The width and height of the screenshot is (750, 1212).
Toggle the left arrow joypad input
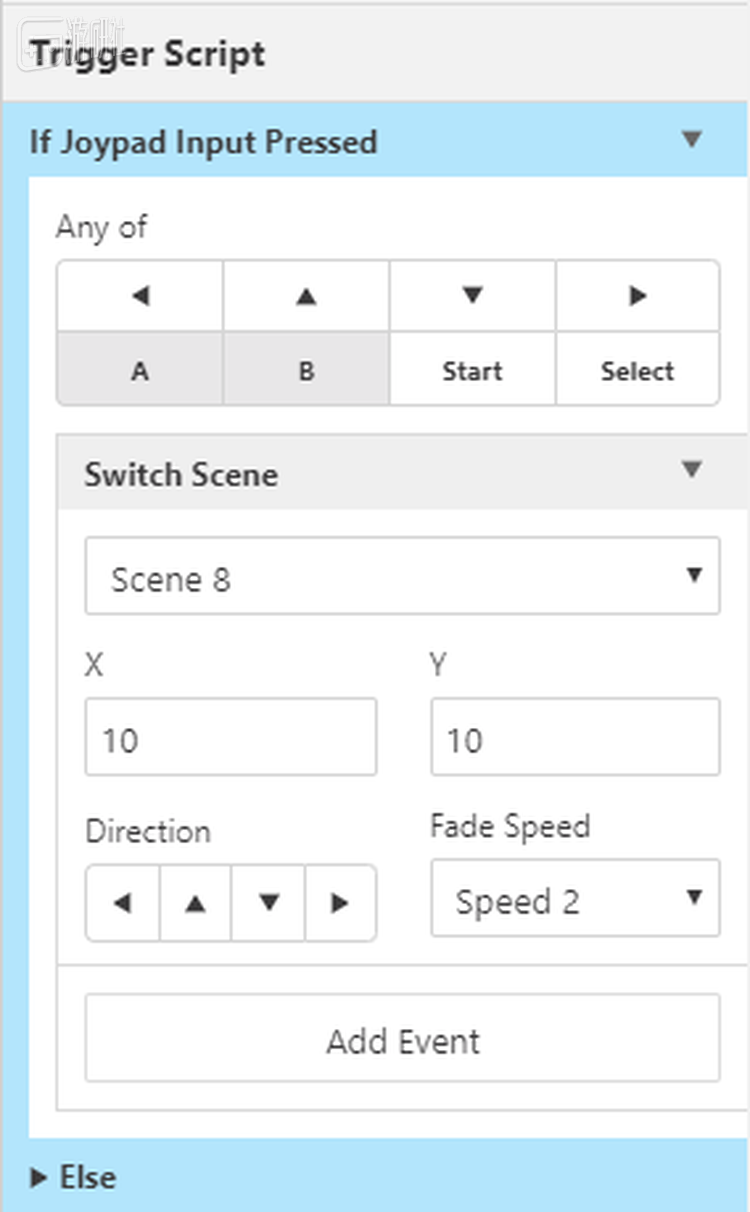coord(140,296)
